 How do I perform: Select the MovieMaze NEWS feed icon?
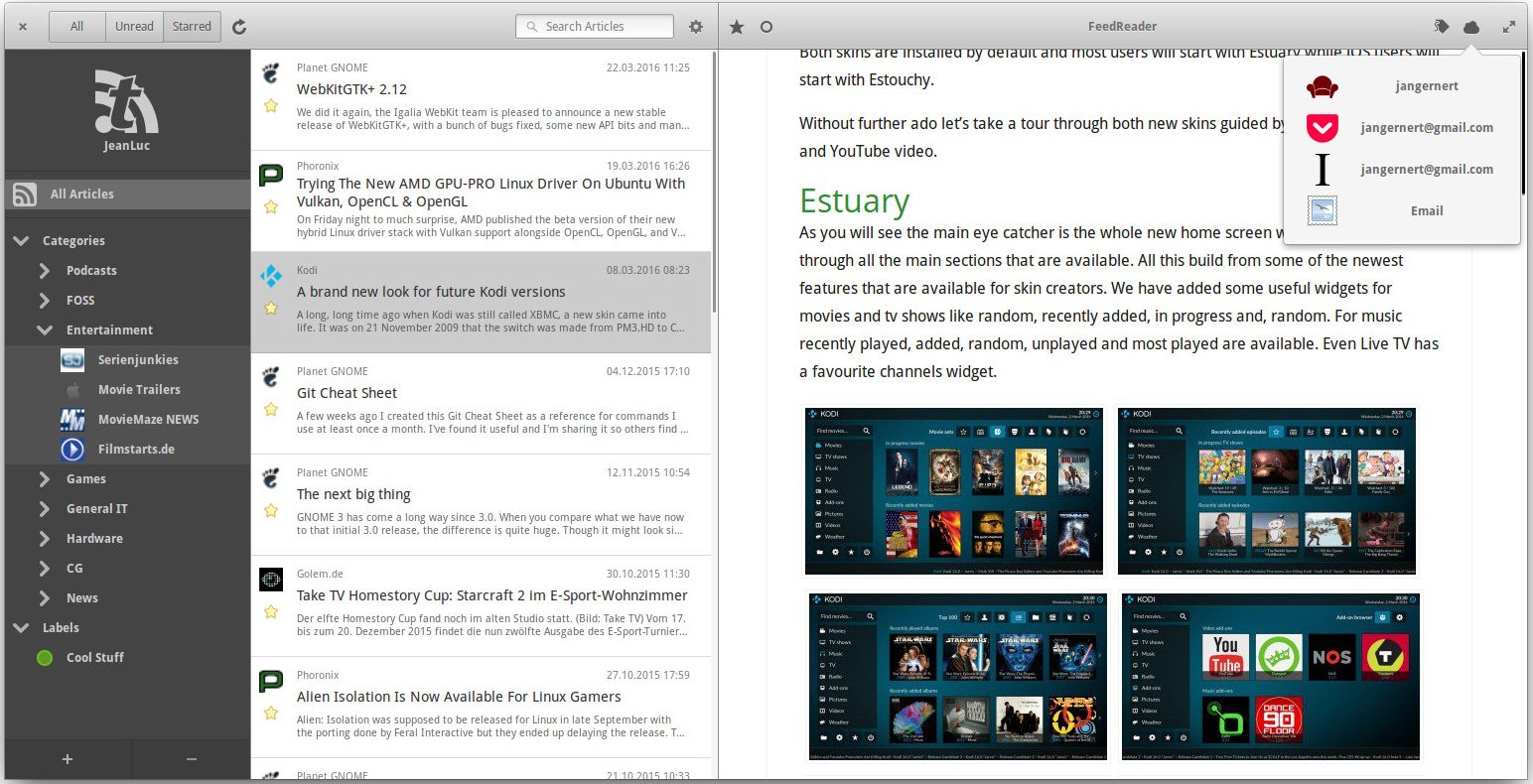[71, 419]
